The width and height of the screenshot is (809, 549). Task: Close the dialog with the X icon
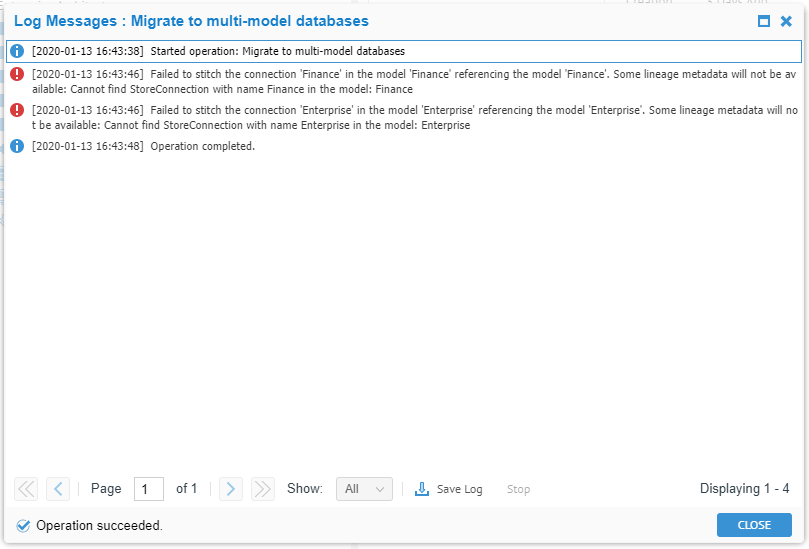click(786, 21)
